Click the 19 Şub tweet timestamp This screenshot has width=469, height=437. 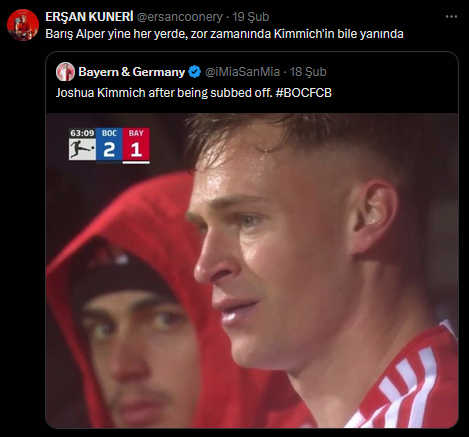click(x=251, y=17)
